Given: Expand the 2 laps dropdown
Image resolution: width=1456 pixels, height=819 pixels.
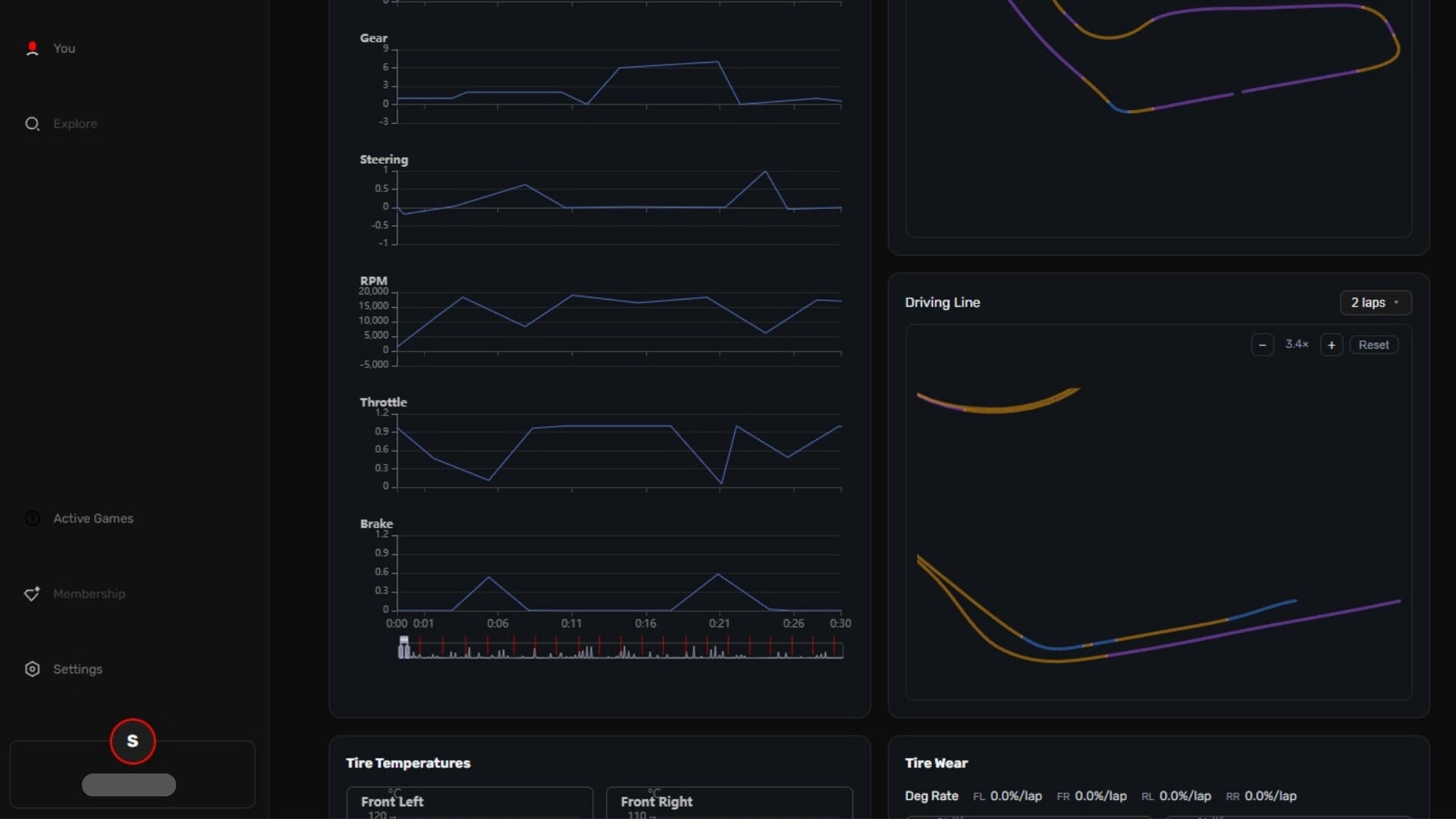Looking at the screenshot, I should (x=1375, y=303).
